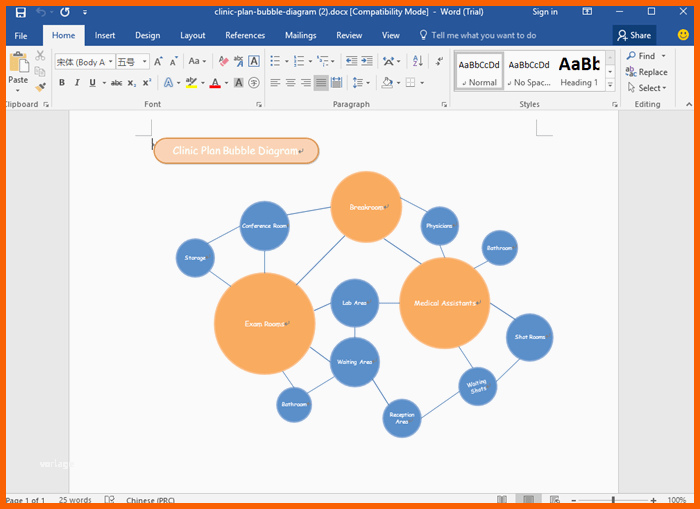Toggle Italic formatting
Screen dimensions: 700x509
[77, 83]
